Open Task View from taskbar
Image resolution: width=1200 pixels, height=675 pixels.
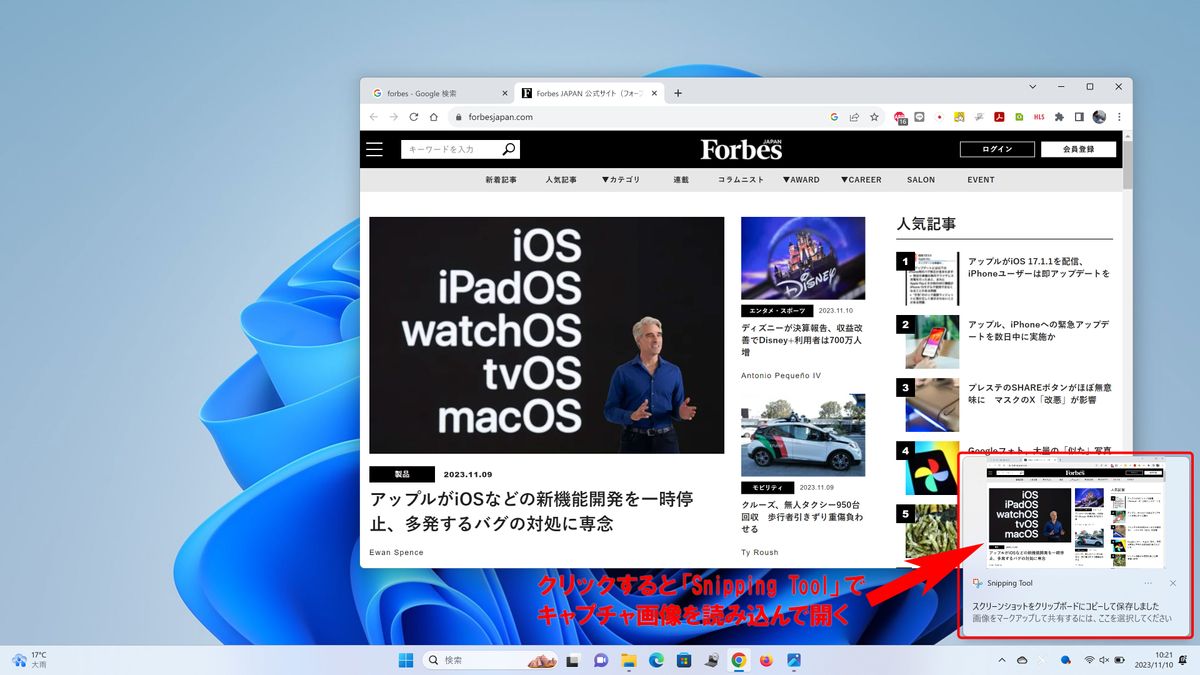click(x=573, y=660)
